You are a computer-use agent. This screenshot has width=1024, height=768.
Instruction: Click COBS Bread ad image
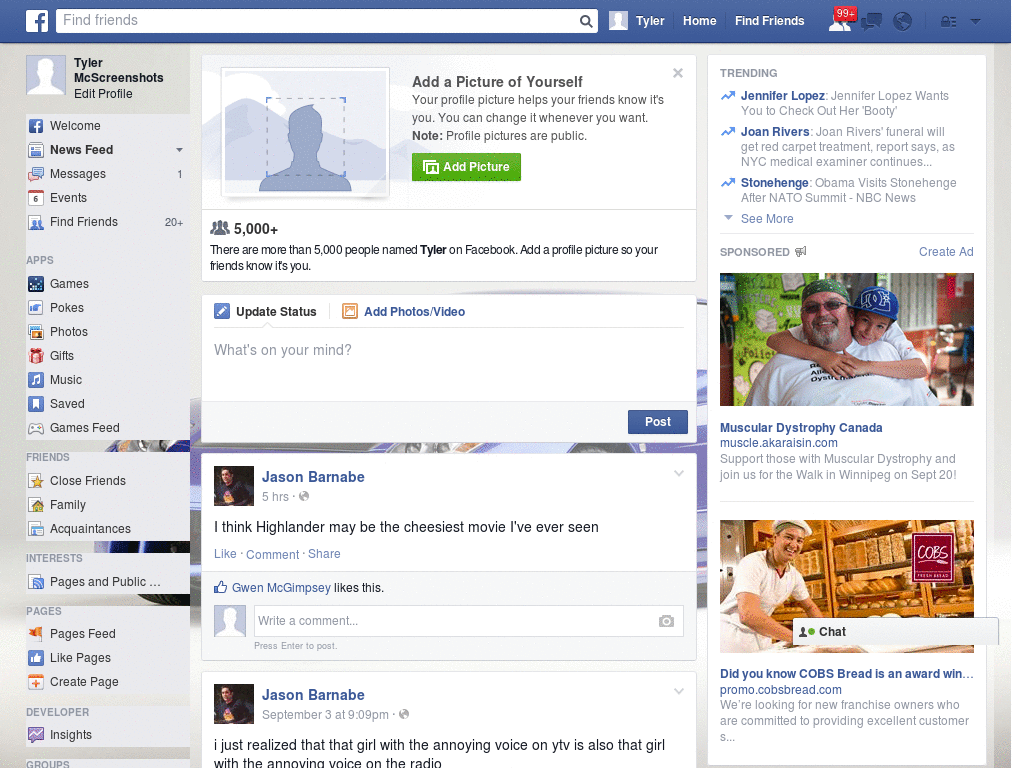pos(846,586)
